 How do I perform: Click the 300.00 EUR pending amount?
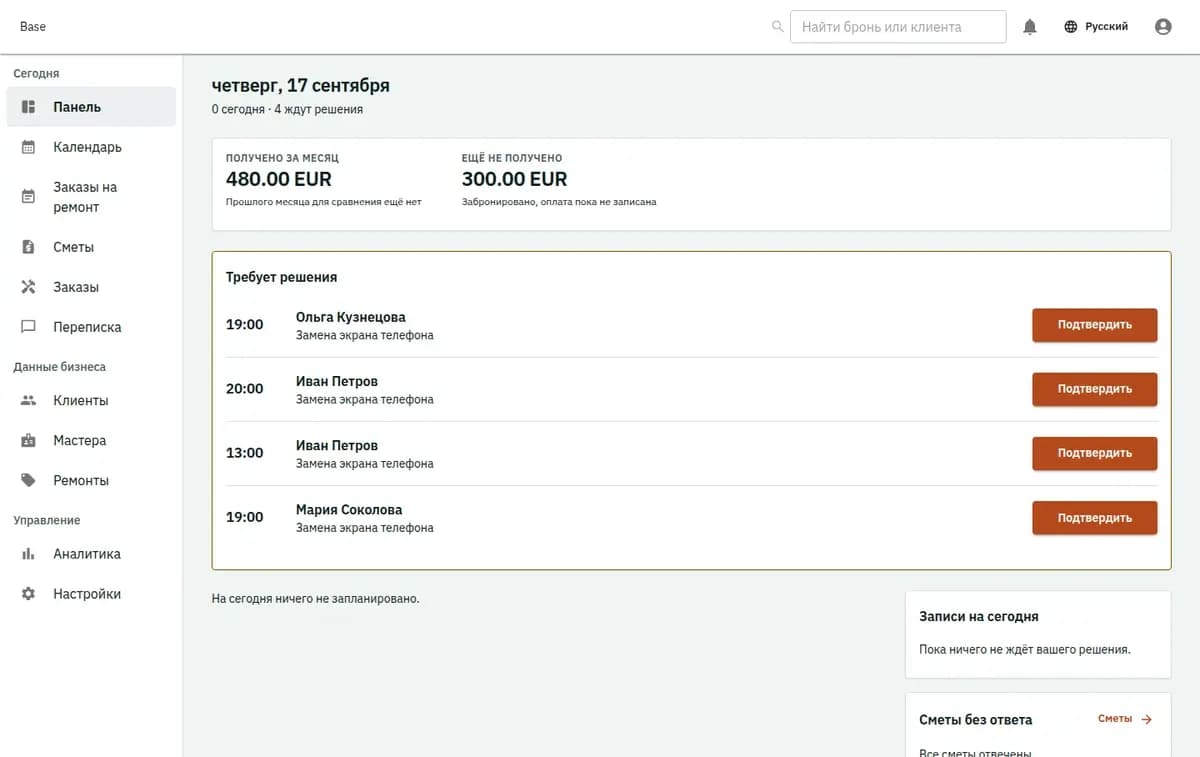[x=514, y=179]
